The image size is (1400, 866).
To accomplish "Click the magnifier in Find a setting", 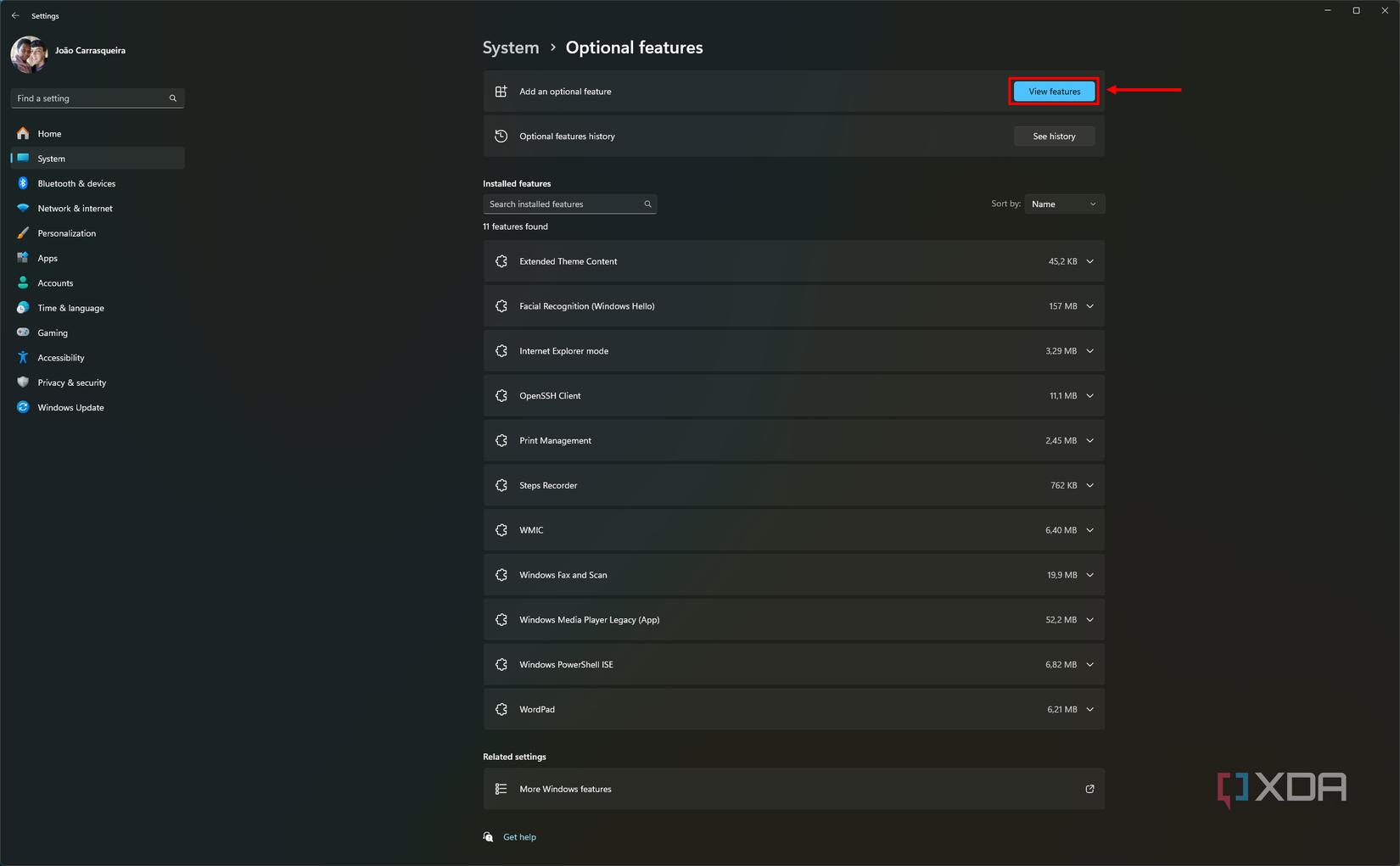I will coord(173,98).
